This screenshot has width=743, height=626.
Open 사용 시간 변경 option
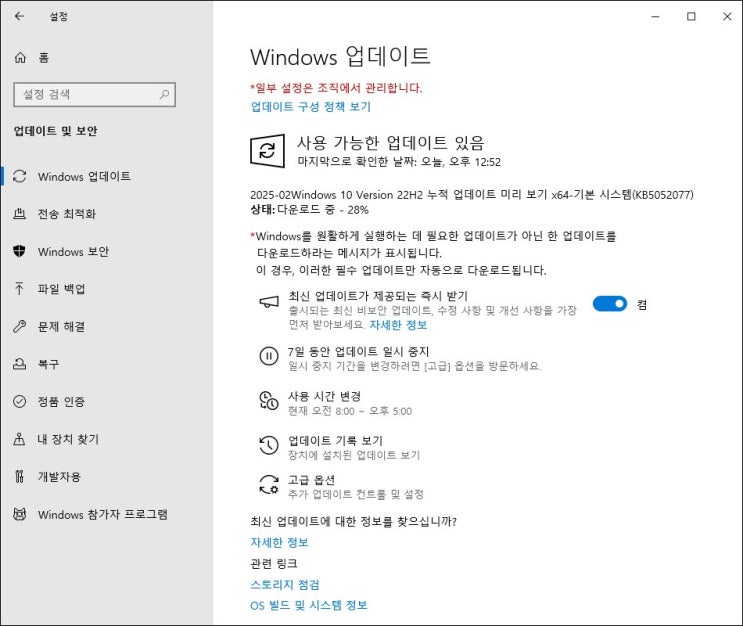coord(336,403)
